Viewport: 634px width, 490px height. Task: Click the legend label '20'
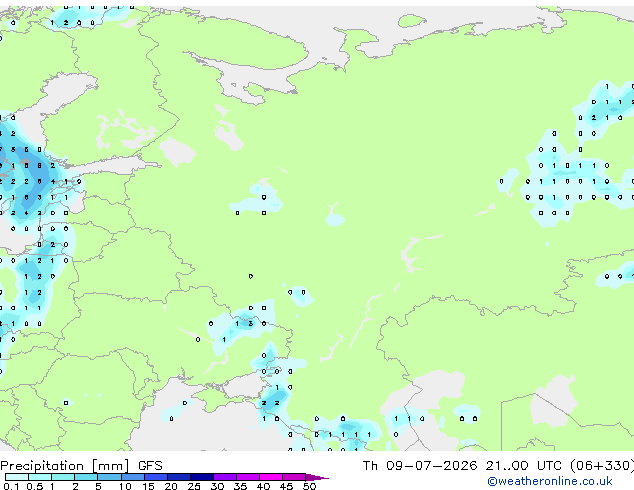click(x=171, y=486)
